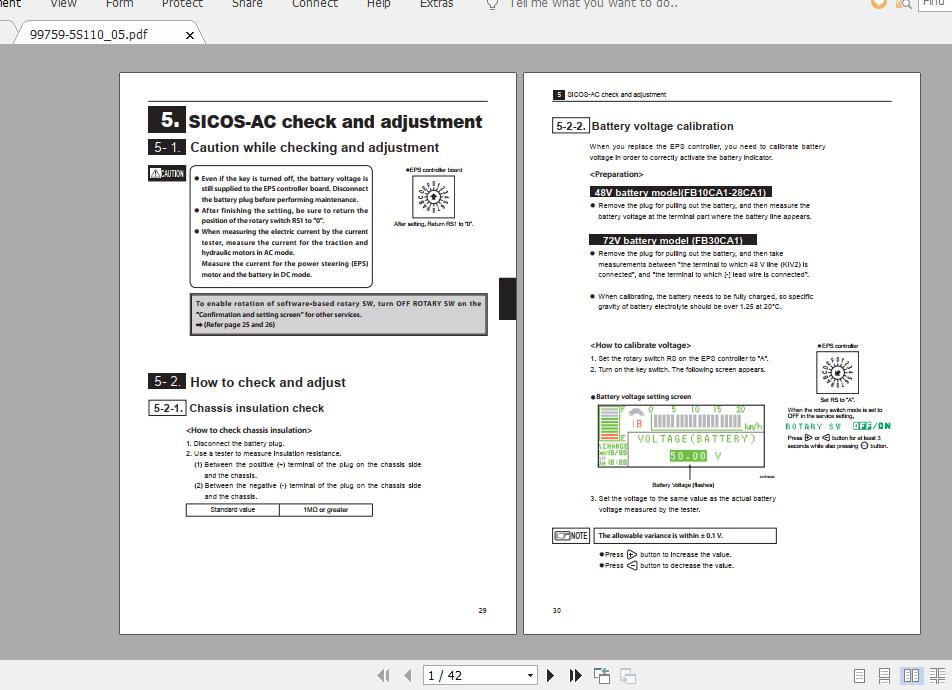
Task: Click the find search icon near Find box
Action: click(x=904, y=4)
